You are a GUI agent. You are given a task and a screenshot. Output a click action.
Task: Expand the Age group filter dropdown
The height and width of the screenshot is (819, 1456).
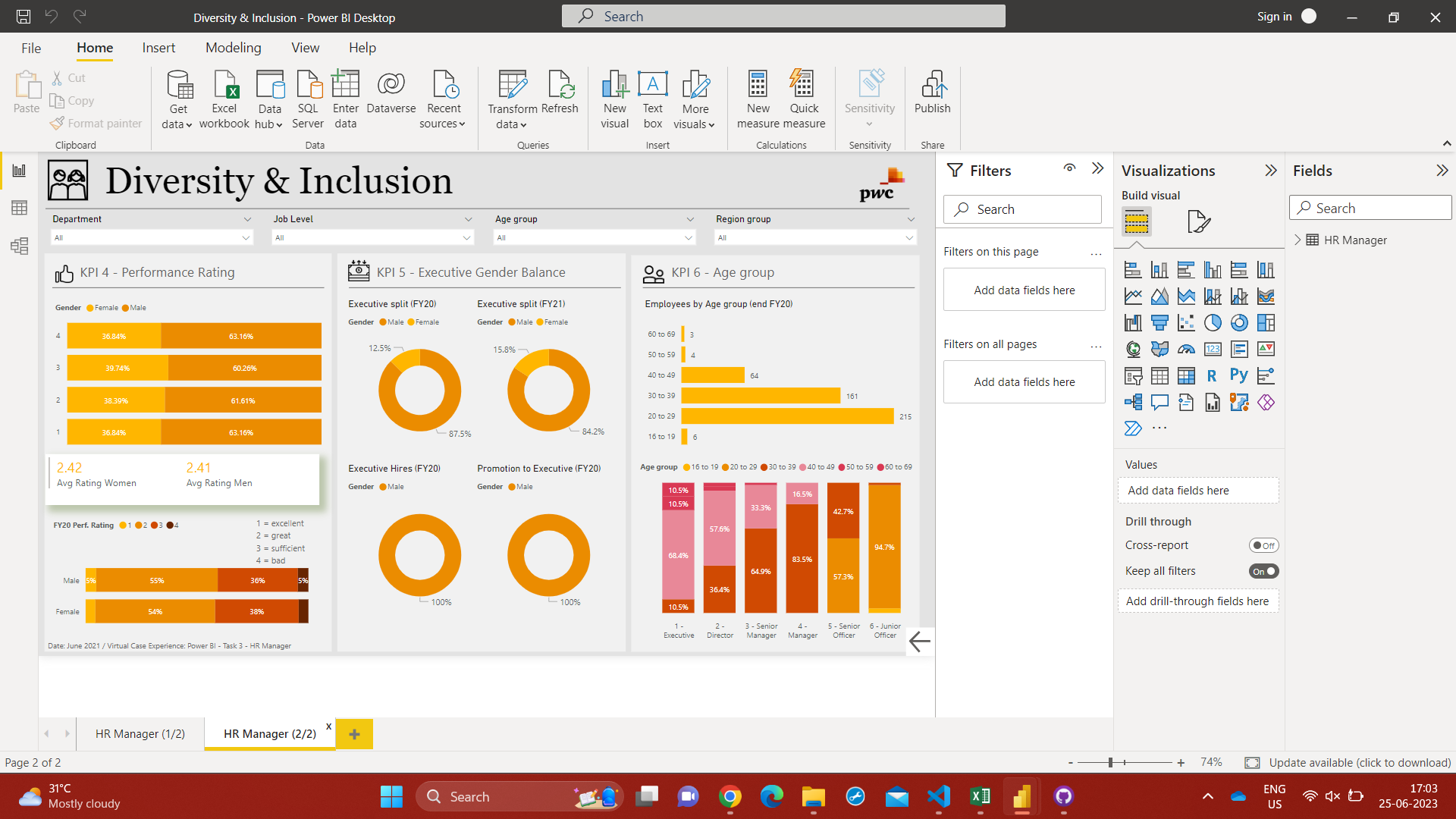click(x=689, y=237)
